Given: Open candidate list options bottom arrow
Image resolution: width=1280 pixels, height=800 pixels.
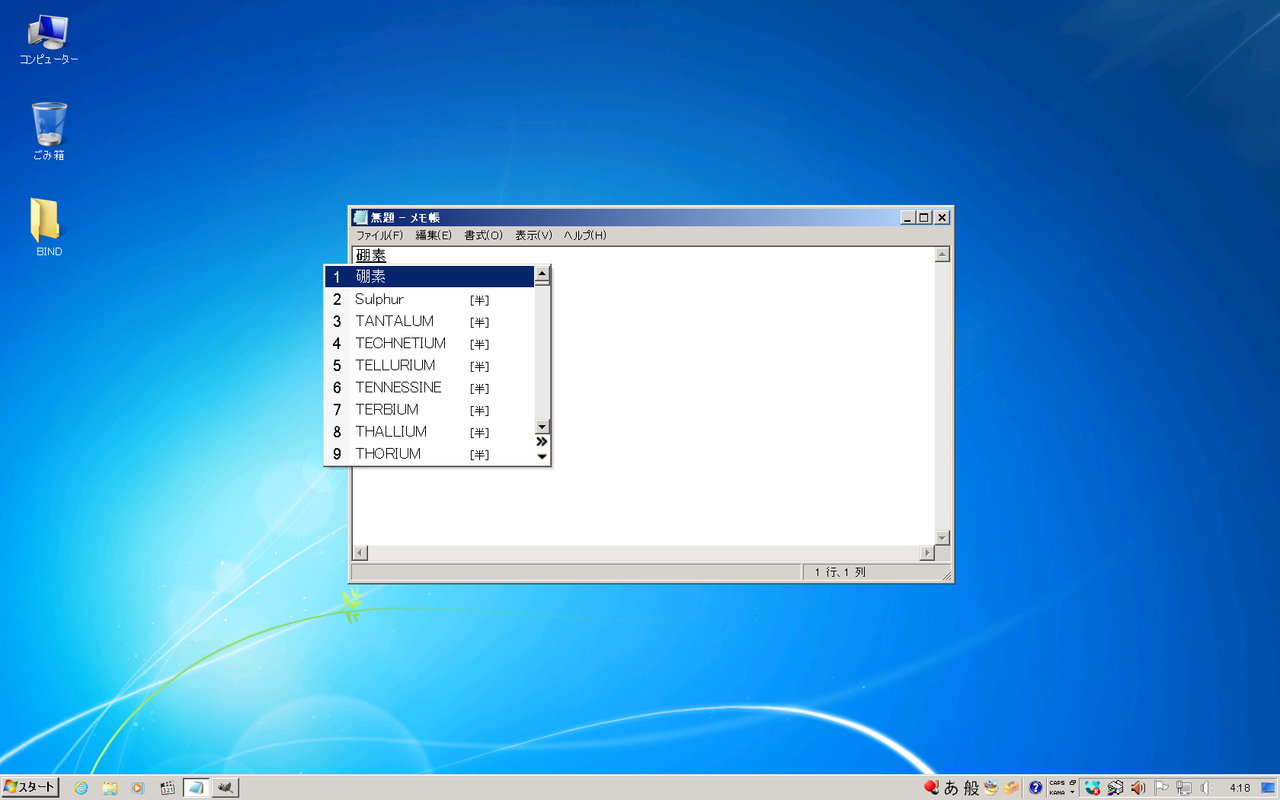Looking at the screenshot, I should [x=542, y=457].
